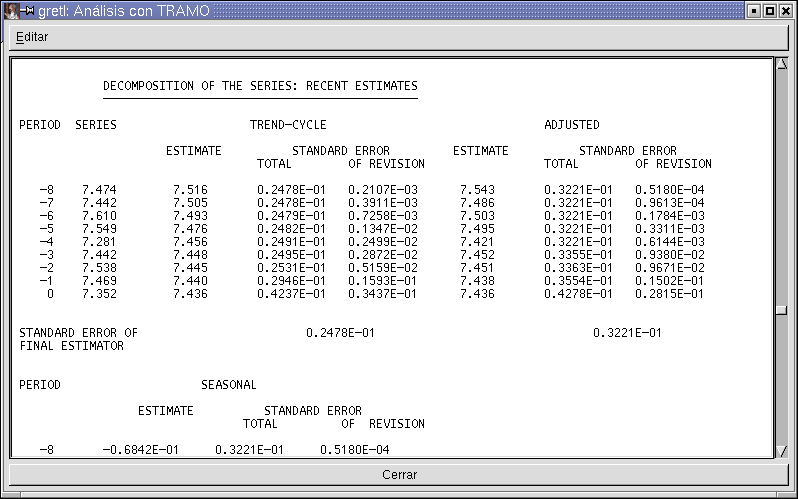Maximize the gretl TRAMO window
Image resolution: width=798 pixels, height=499 pixels.
pyautogui.click(x=770, y=11)
